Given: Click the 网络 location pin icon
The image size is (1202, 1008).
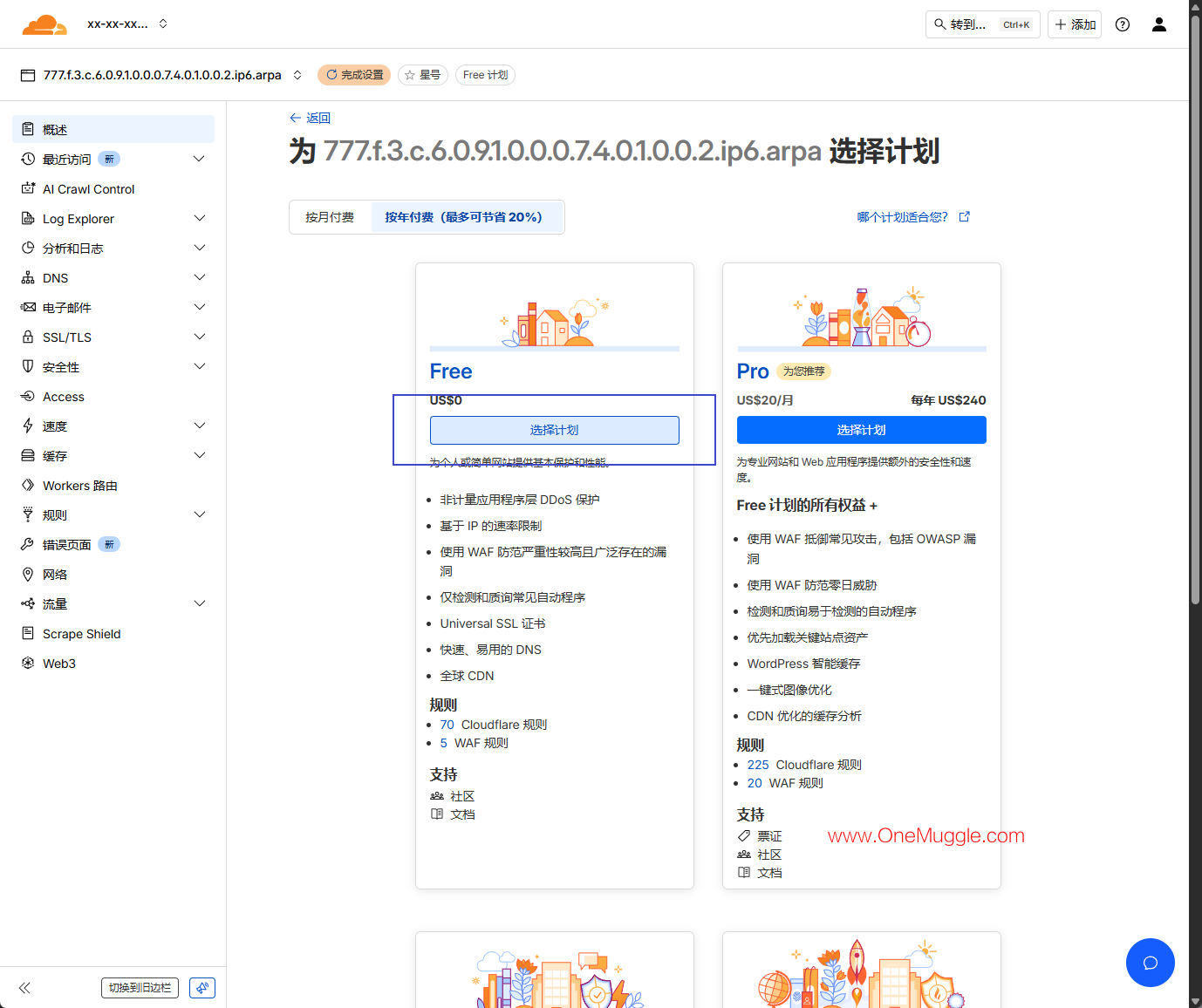Looking at the screenshot, I should [x=28, y=574].
